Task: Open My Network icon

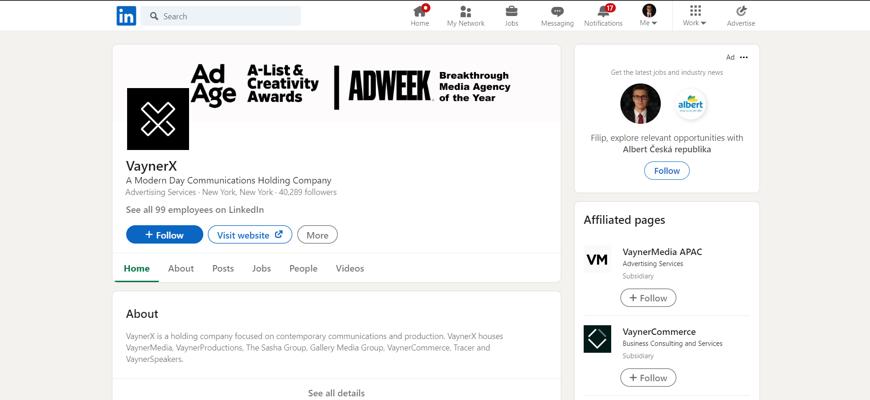Action: point(465,11)
